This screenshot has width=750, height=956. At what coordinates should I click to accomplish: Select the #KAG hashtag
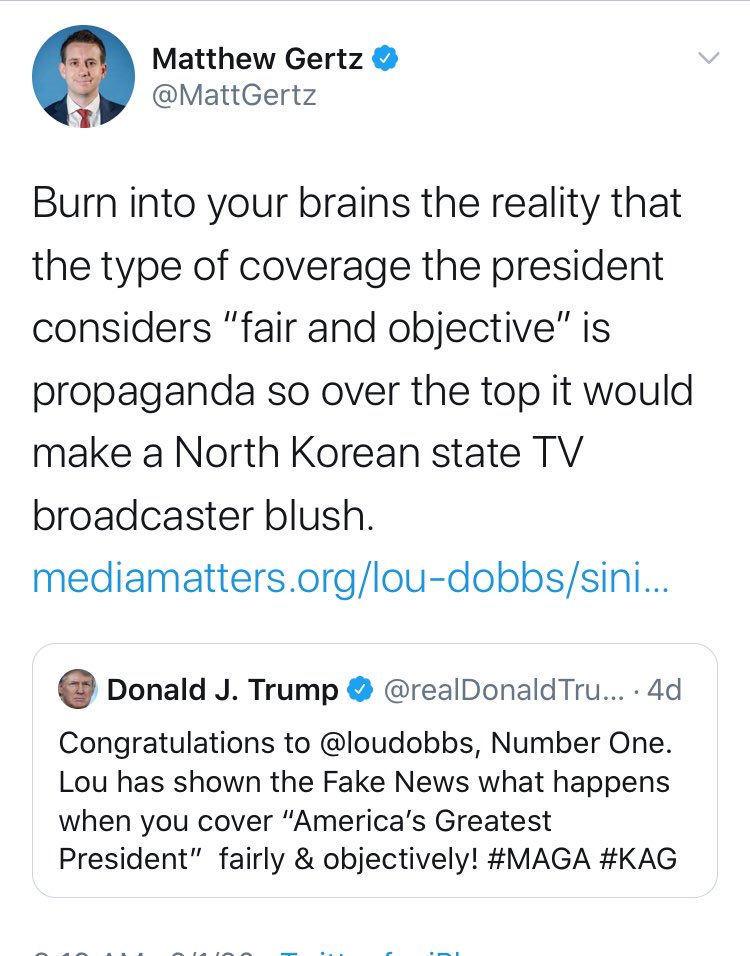(638, 859)
